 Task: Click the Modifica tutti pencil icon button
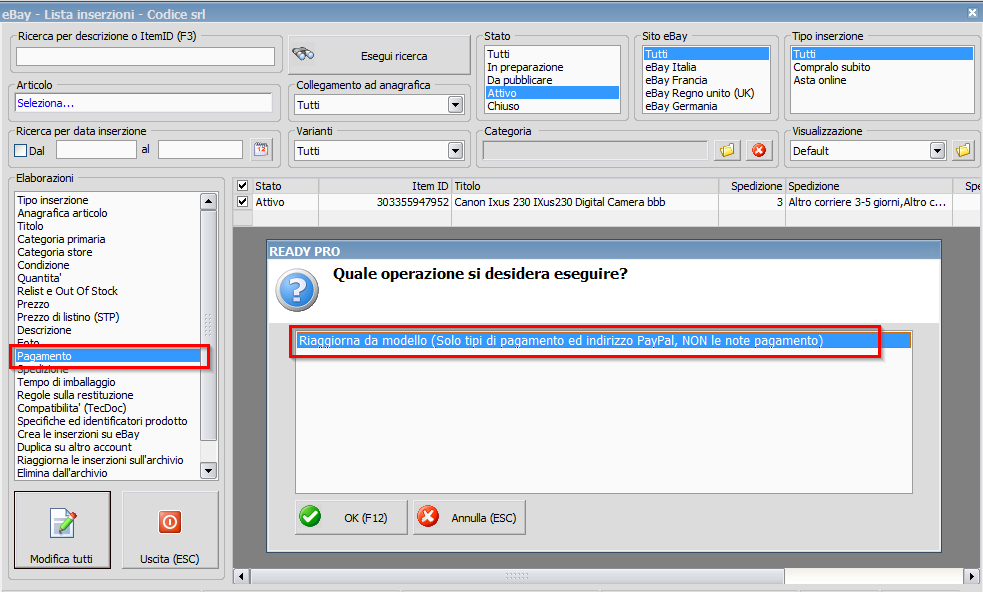(63, 530)
